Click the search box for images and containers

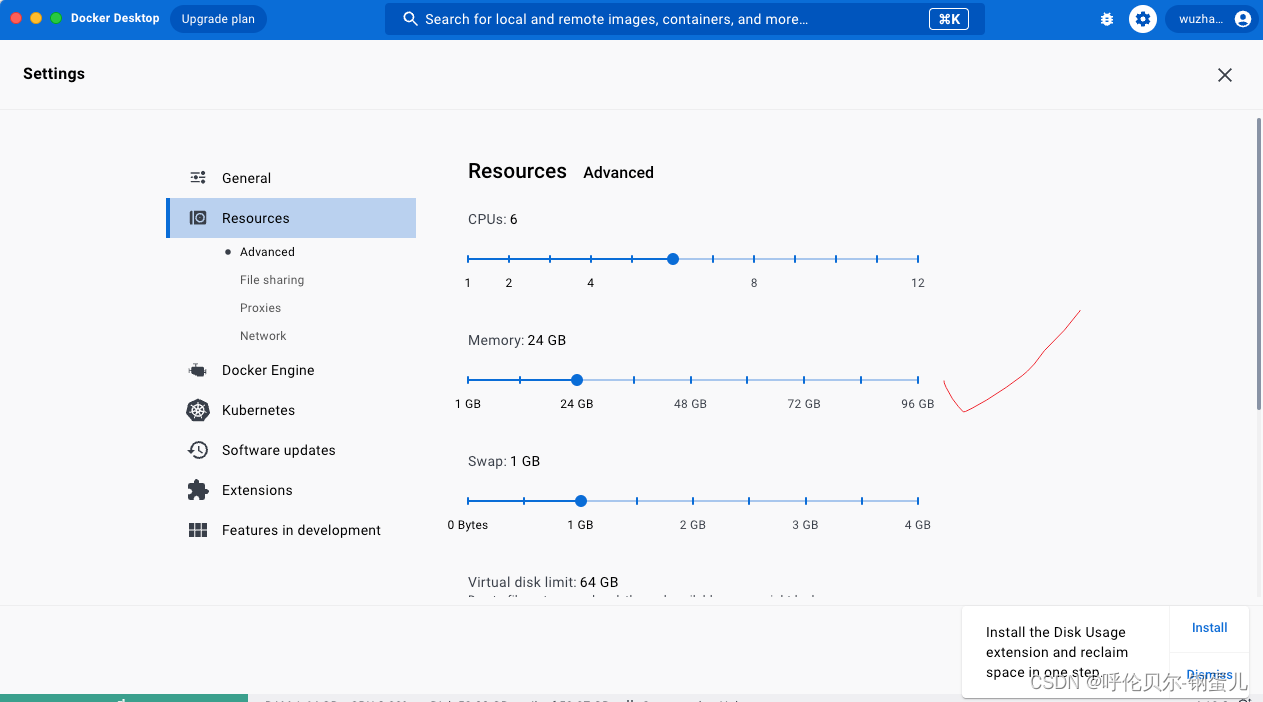(x=685, y=19)
